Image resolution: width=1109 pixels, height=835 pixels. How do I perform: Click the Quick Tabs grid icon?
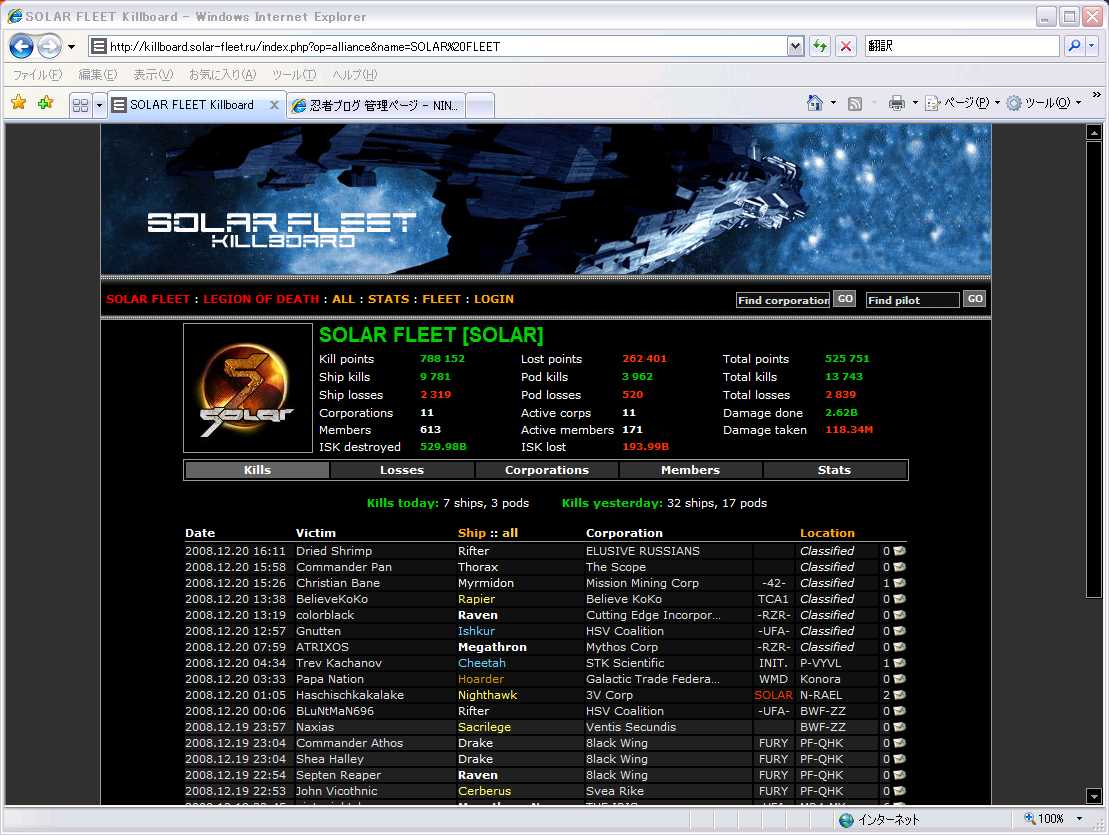(x=81, y=105)
